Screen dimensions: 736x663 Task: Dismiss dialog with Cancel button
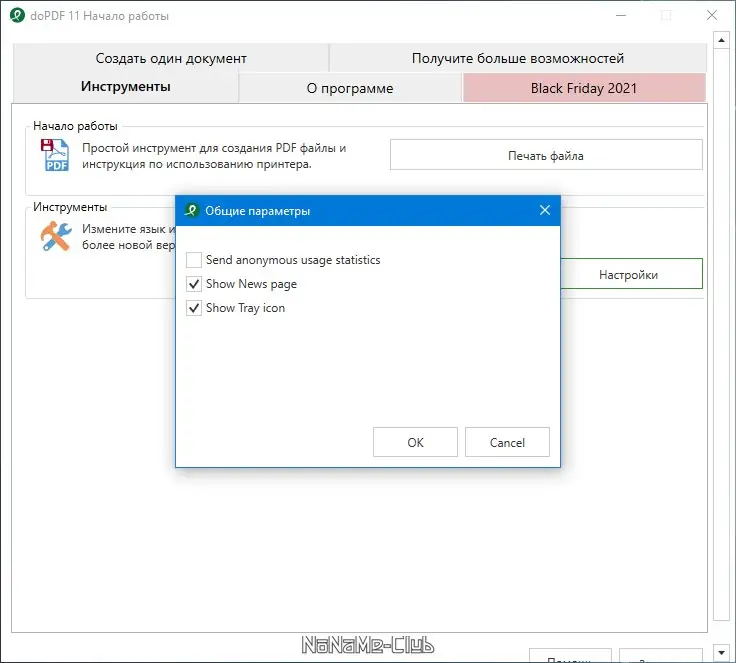tap(507, 442)
